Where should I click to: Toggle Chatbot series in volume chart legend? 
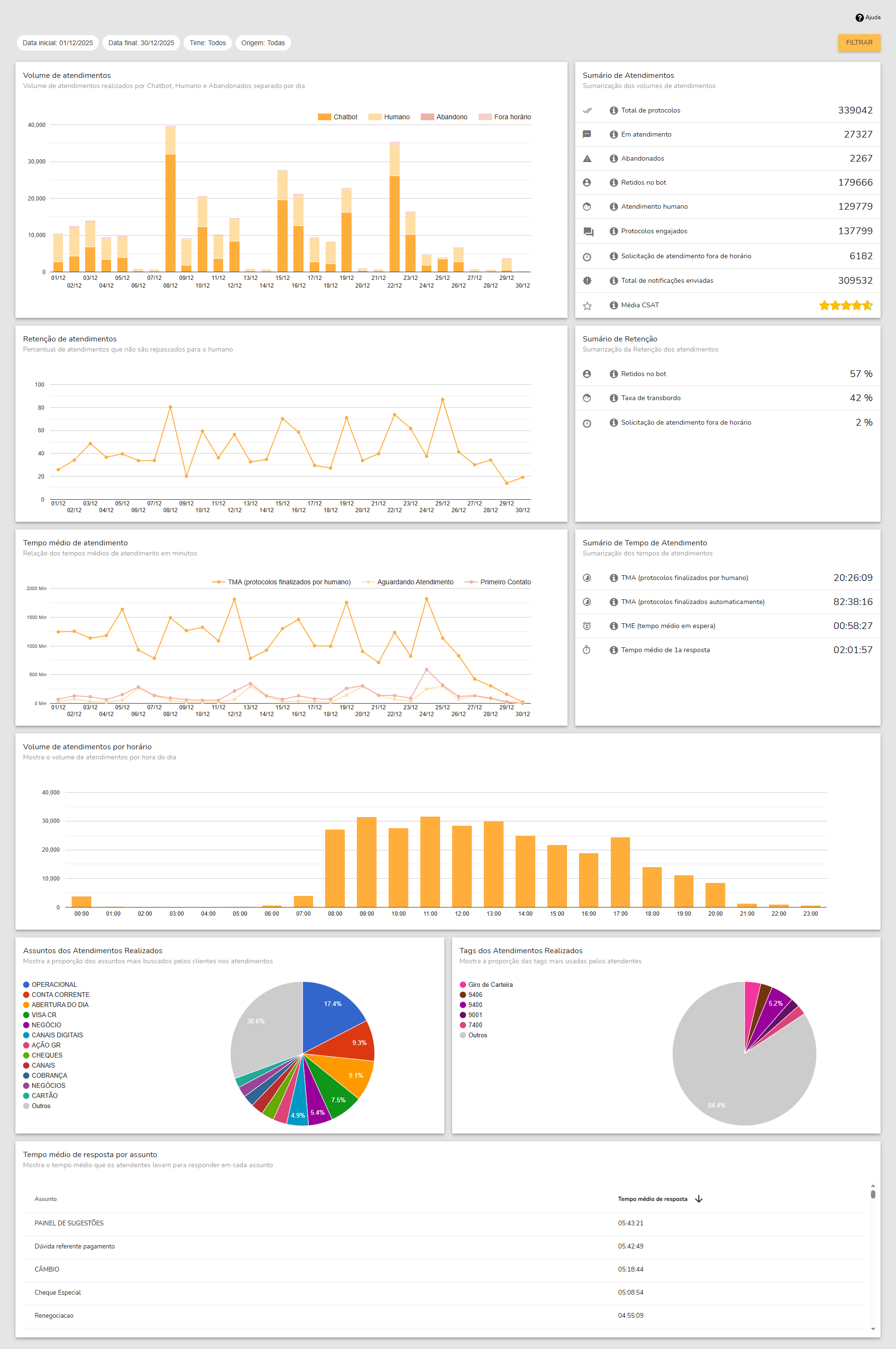click(x=338, y=117)
